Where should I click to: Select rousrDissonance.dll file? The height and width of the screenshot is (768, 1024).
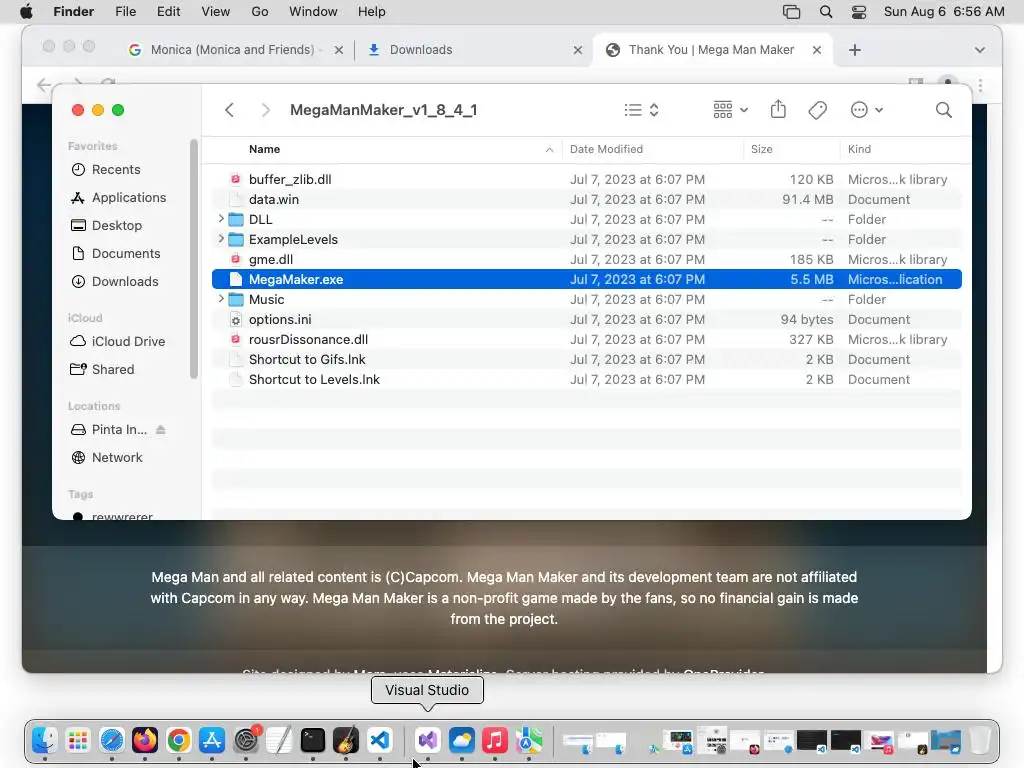(x=586, y=340)
